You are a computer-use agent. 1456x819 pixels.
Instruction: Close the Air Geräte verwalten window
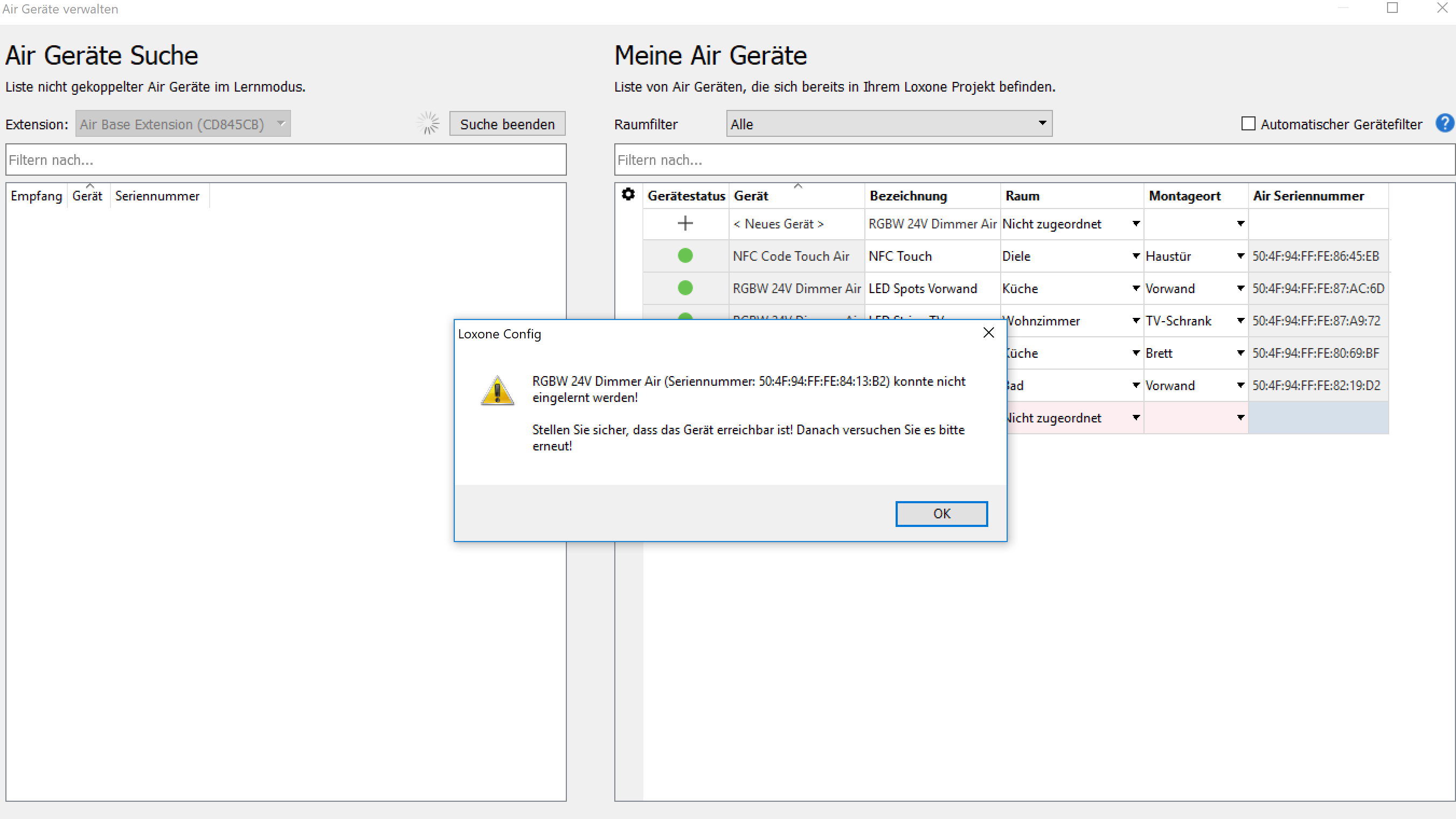point(1443,8)
